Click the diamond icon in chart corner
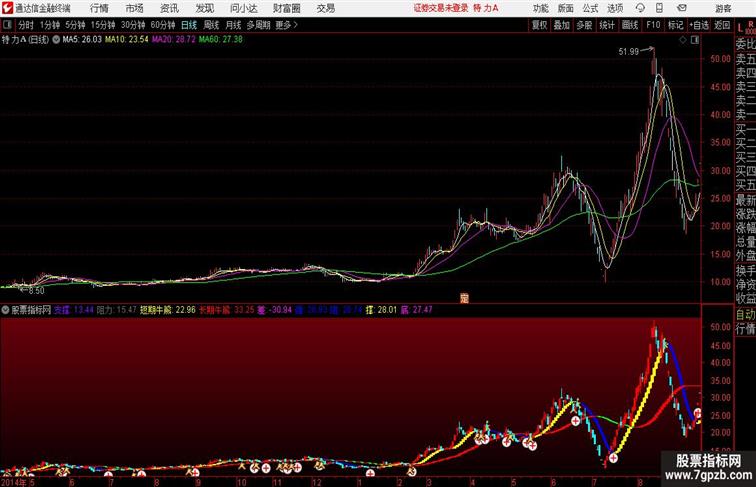Viewport: 756px width, 487px height. 683,40
